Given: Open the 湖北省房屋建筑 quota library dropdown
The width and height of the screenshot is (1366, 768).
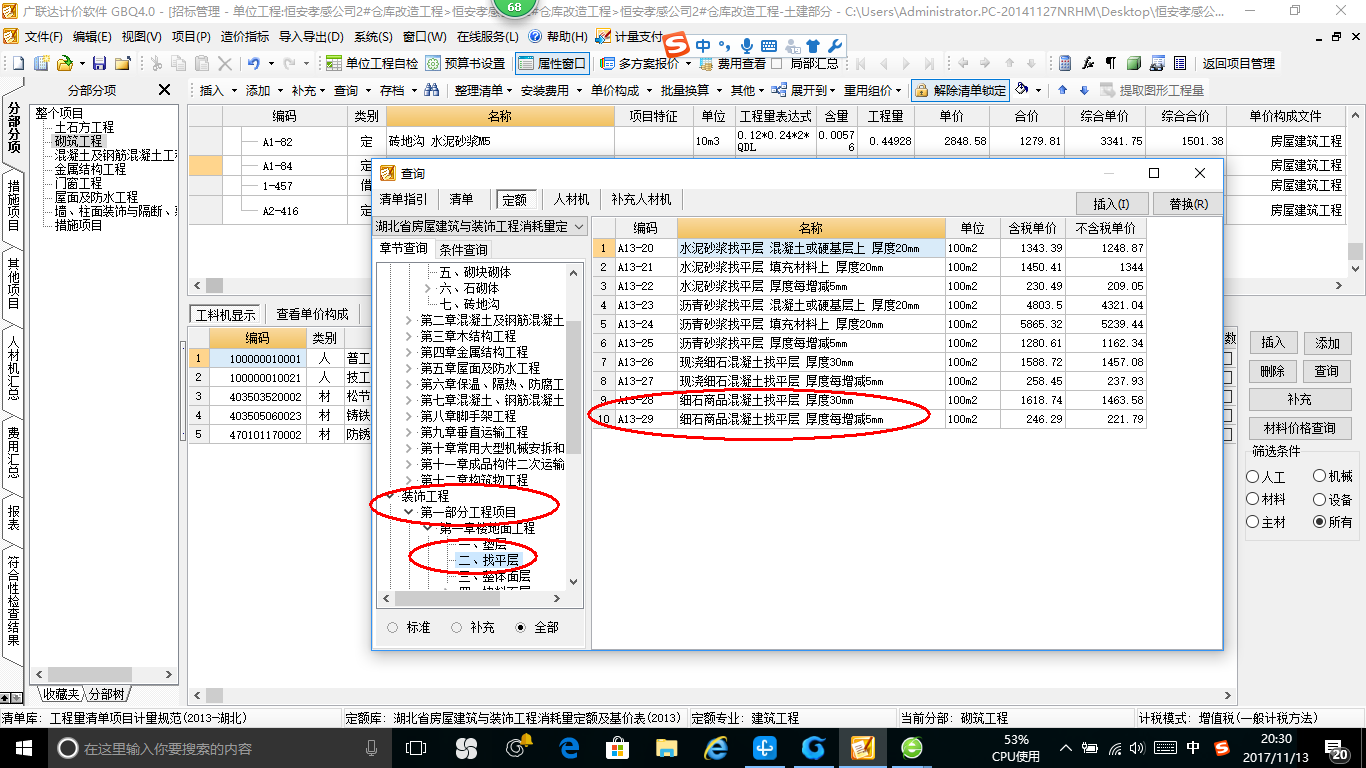Looking at the screenshot, I should 481,227.
